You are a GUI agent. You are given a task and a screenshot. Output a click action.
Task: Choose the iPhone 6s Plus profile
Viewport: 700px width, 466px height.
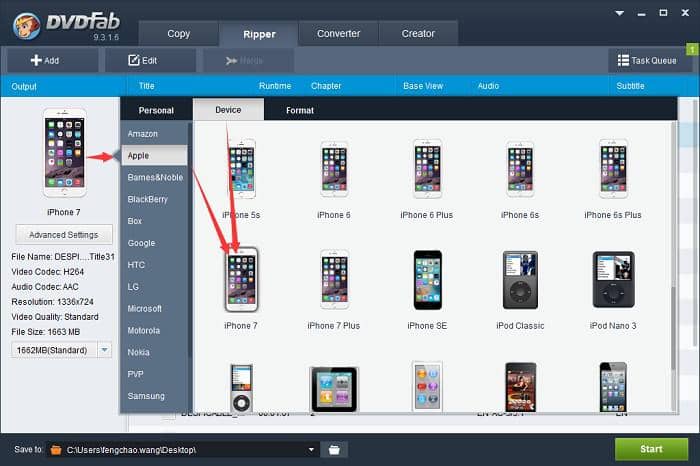click(613, 169)
